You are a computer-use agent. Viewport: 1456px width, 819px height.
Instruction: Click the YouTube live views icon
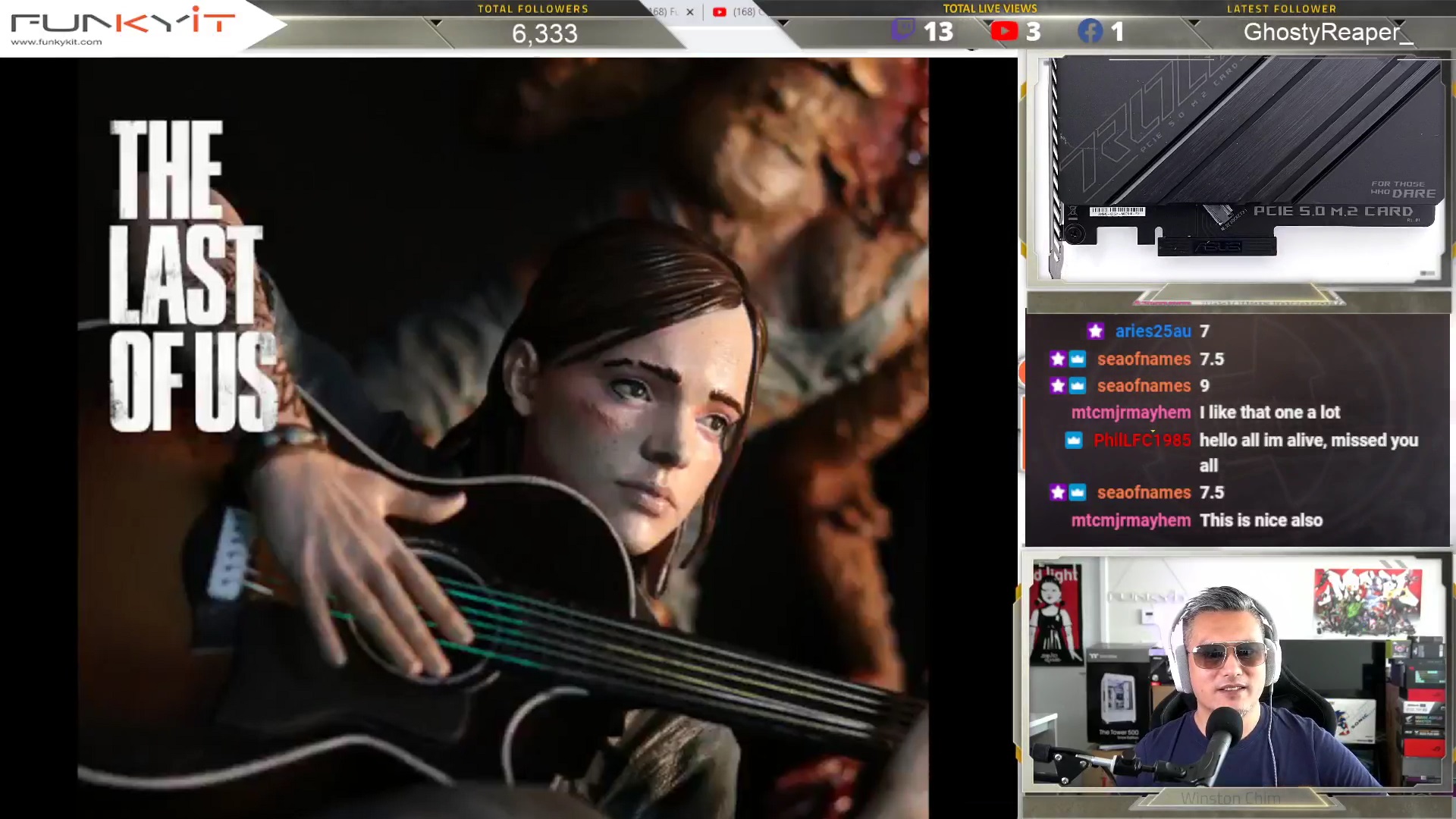tap(1004, 31)
